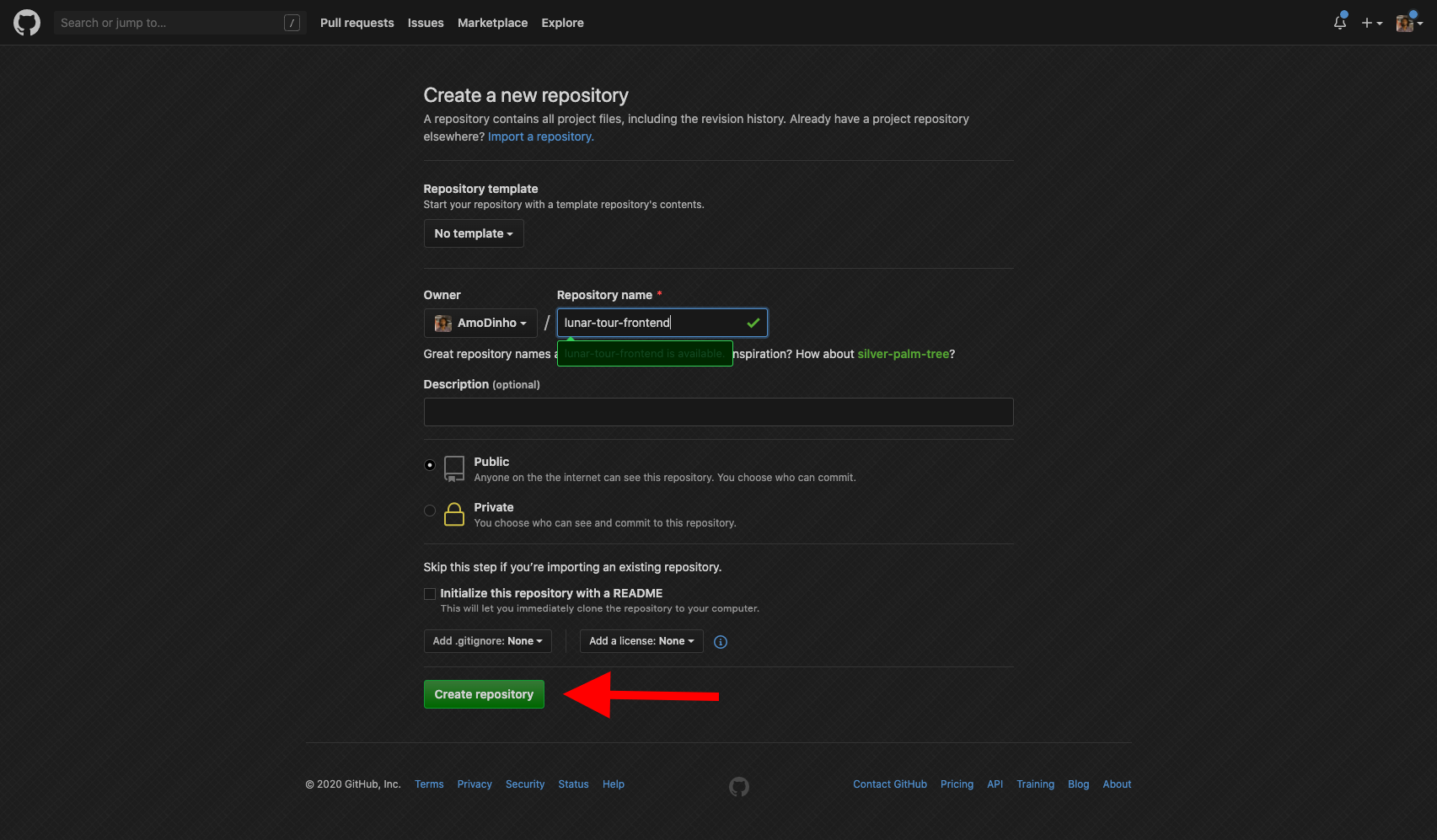Click the Create repository button
Image resolution: width=1437 pixels, height=840 pixels.
[x=484, y=694]
